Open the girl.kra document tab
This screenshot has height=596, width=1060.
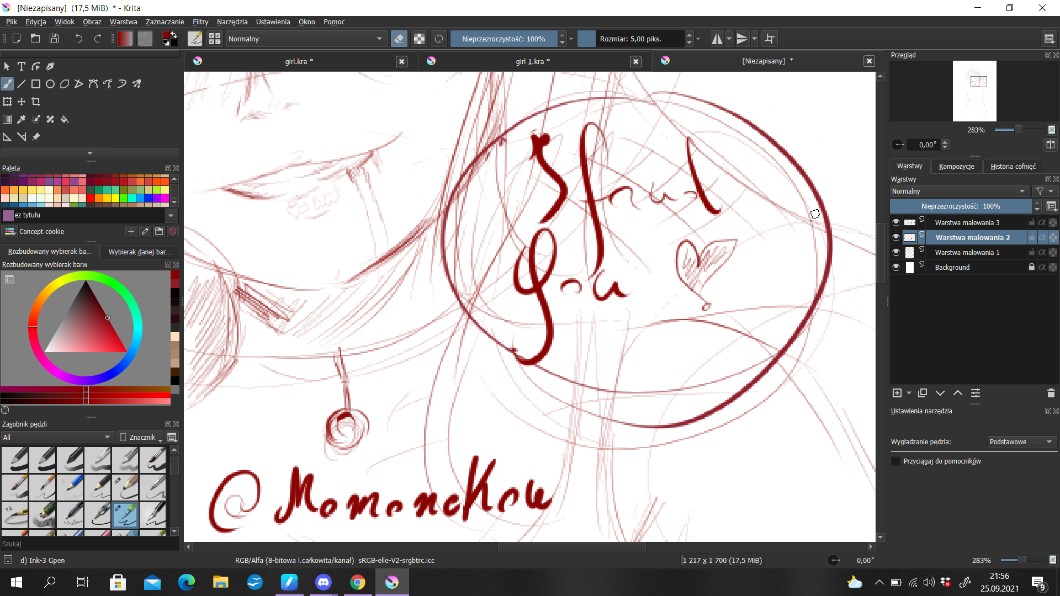click(x=299, y=61)
